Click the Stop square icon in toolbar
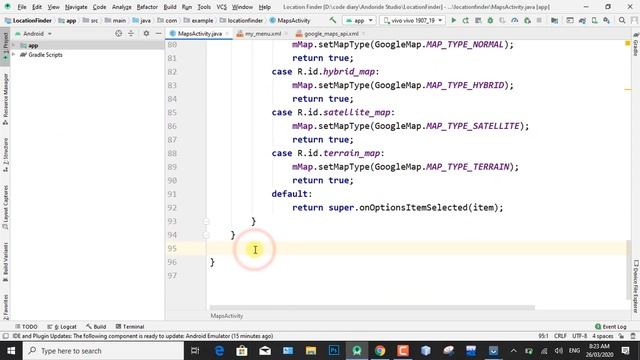Image resolution: width=640 pixels, height=360 pixels. (539, 20)
